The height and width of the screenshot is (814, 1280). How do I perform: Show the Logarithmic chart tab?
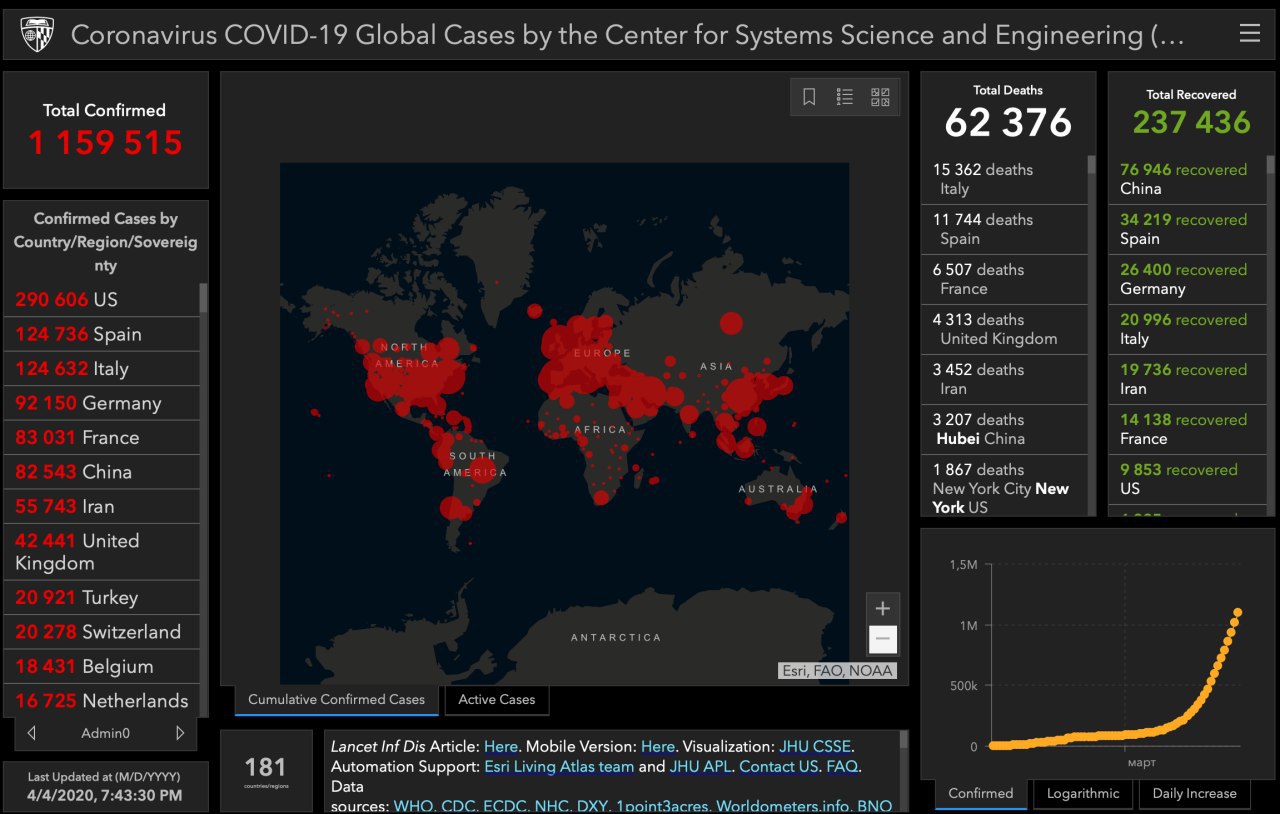pyautogui.click(x=1082, y=793)
